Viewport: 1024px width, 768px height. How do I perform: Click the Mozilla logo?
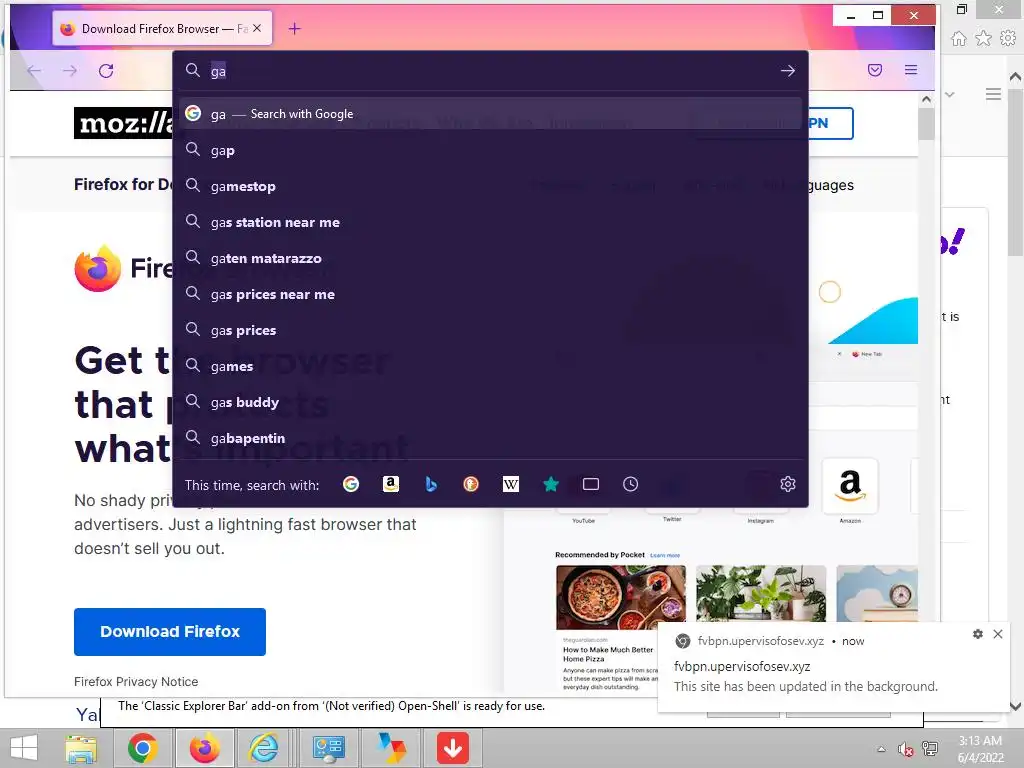click(x=123, y=123)
